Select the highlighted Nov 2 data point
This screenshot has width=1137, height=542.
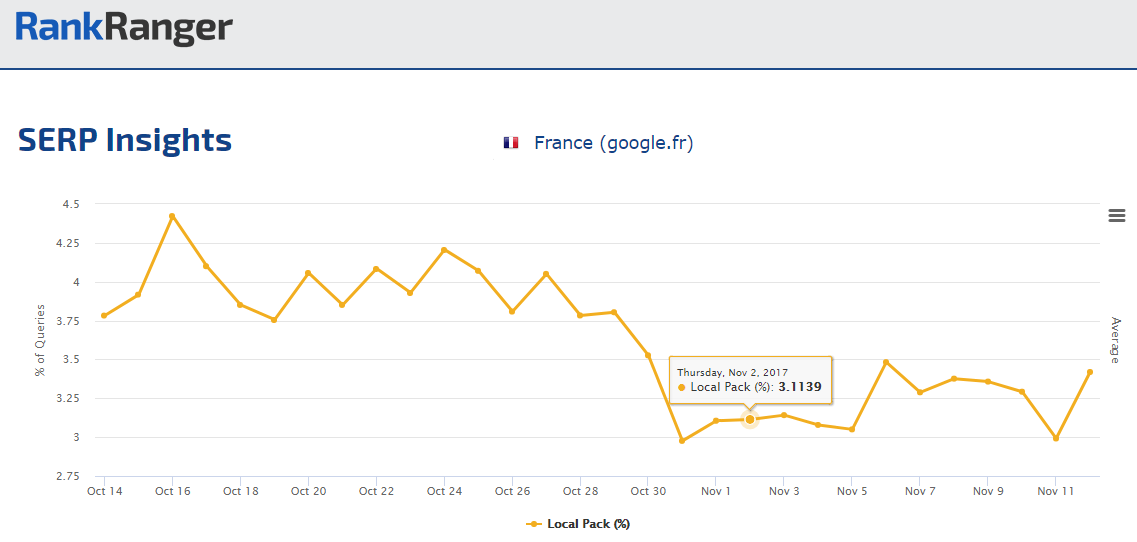click(750, 419)
